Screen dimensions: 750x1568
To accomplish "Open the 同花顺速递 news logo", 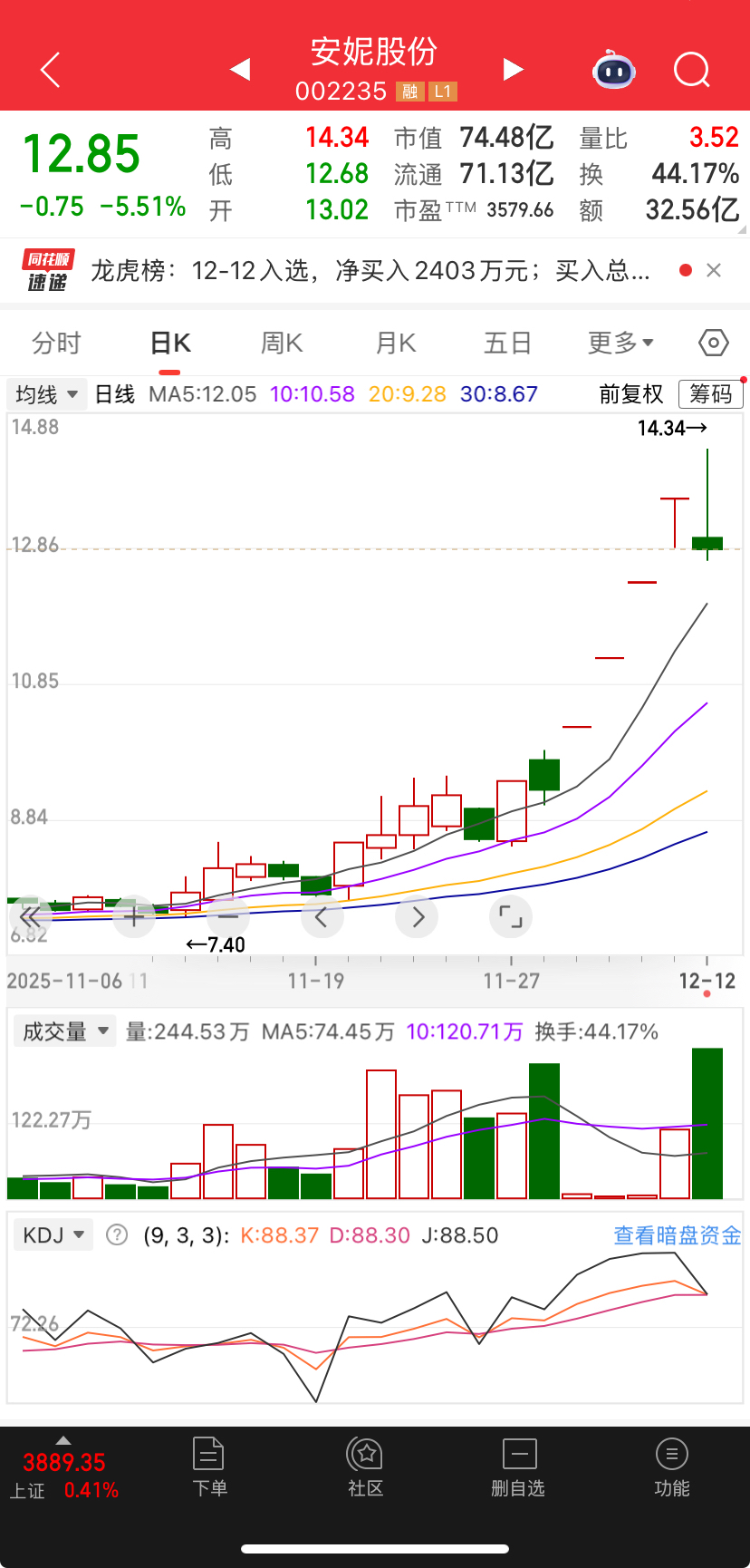I will point(47,271).
